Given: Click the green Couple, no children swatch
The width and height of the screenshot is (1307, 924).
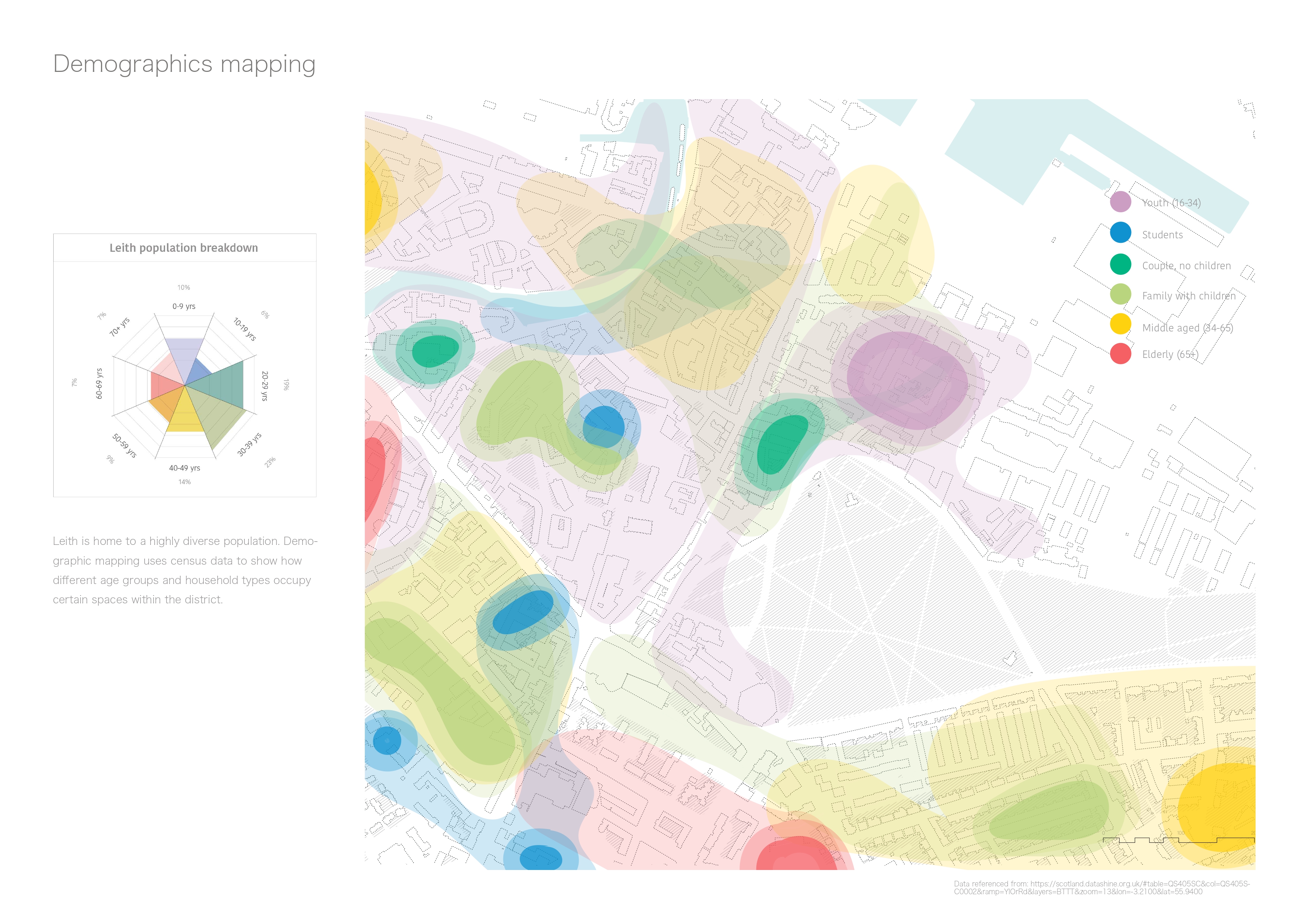Looking at the screenshot, I should point(1120,264).
